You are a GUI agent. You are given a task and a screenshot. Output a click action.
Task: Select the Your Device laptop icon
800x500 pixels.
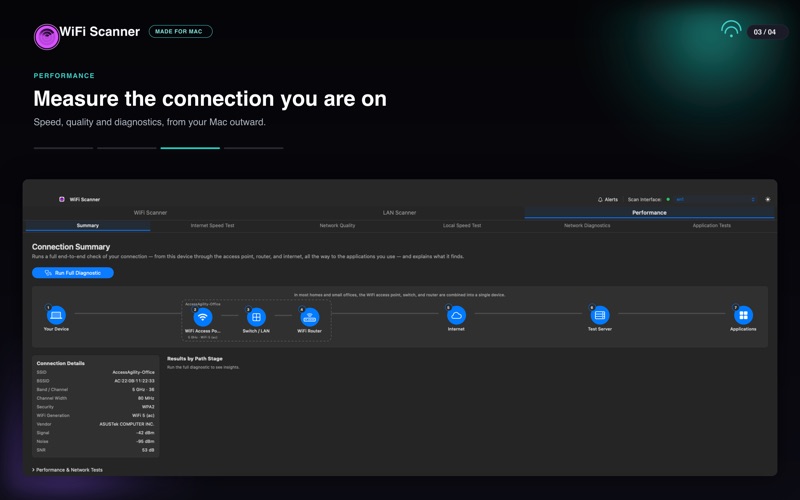(56, 315)
